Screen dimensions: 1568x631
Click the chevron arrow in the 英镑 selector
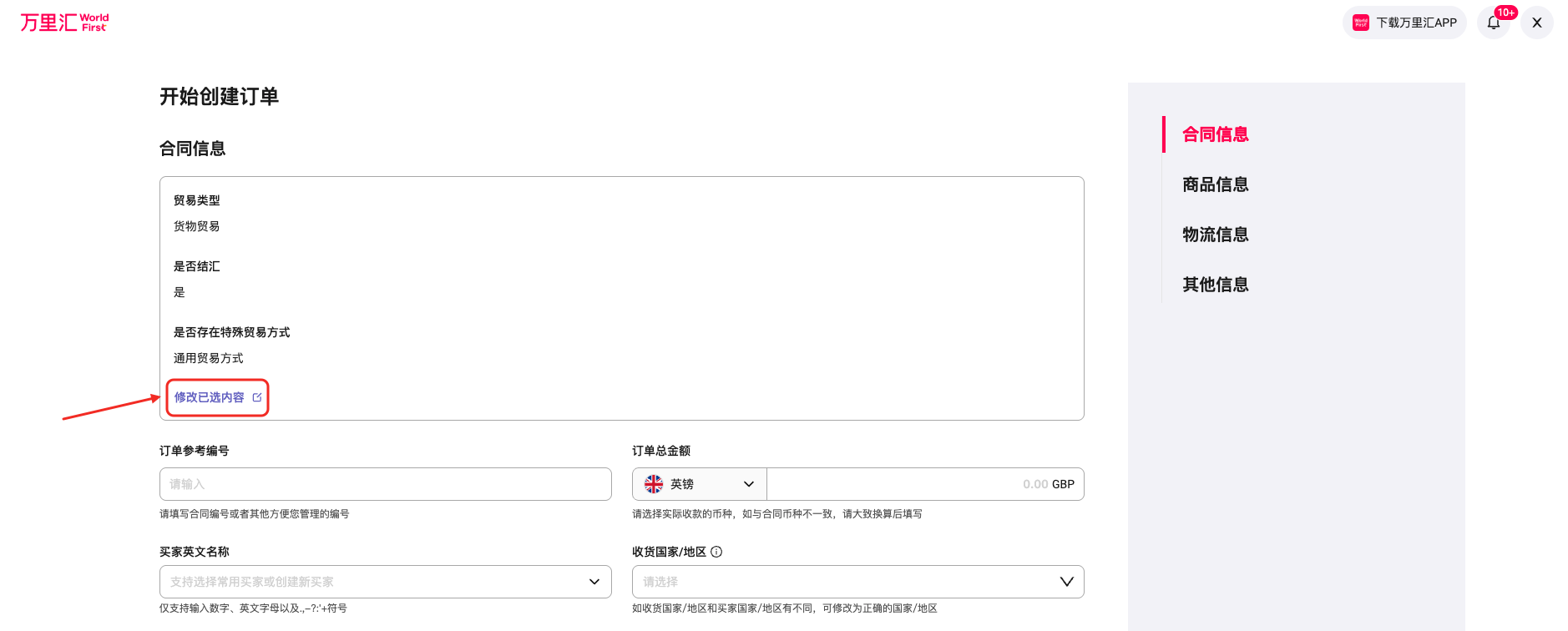click(x=749, y=484)
